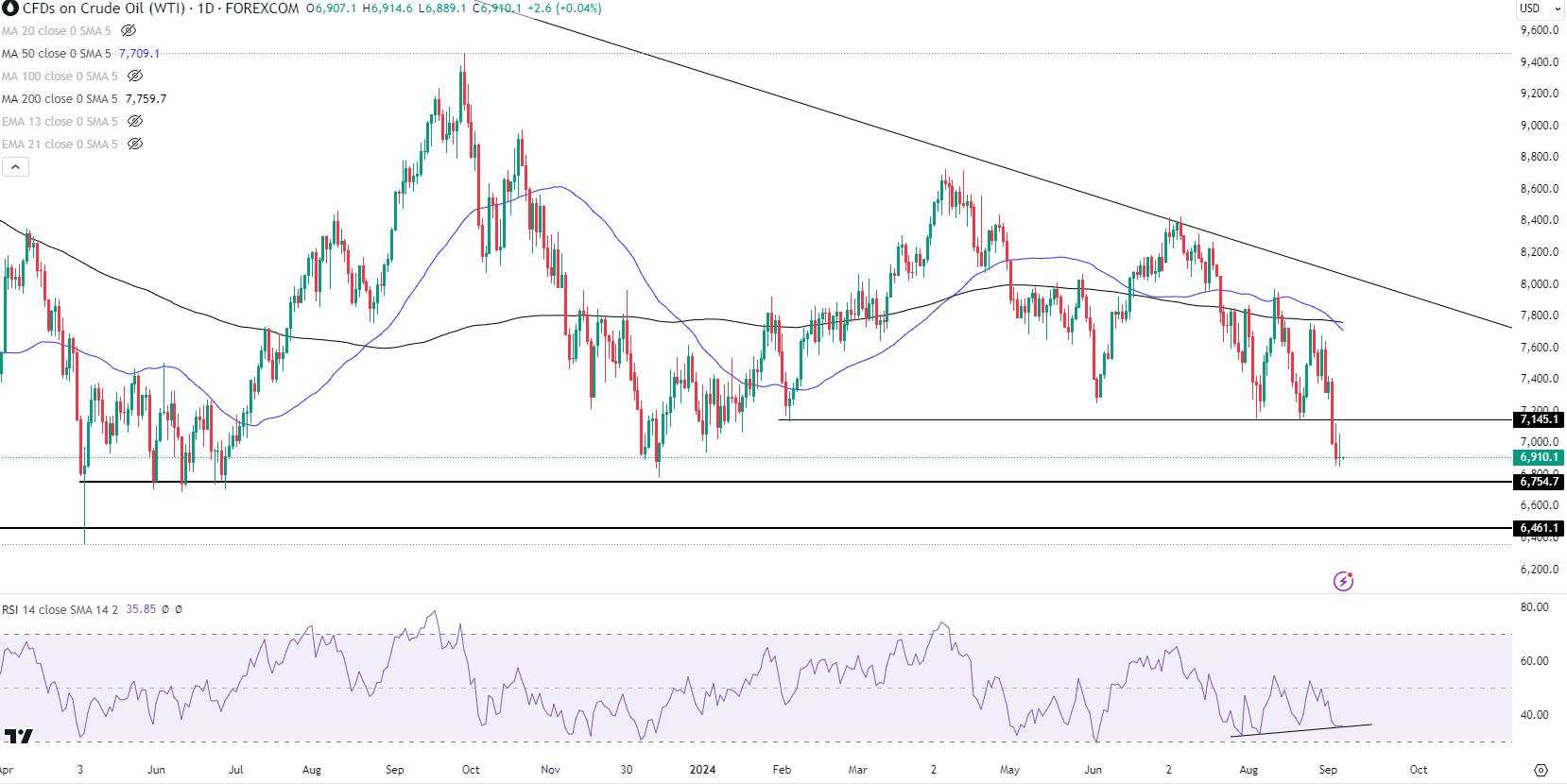
Task: Open the purple lightning events icon
Action: click(1343, 581)
